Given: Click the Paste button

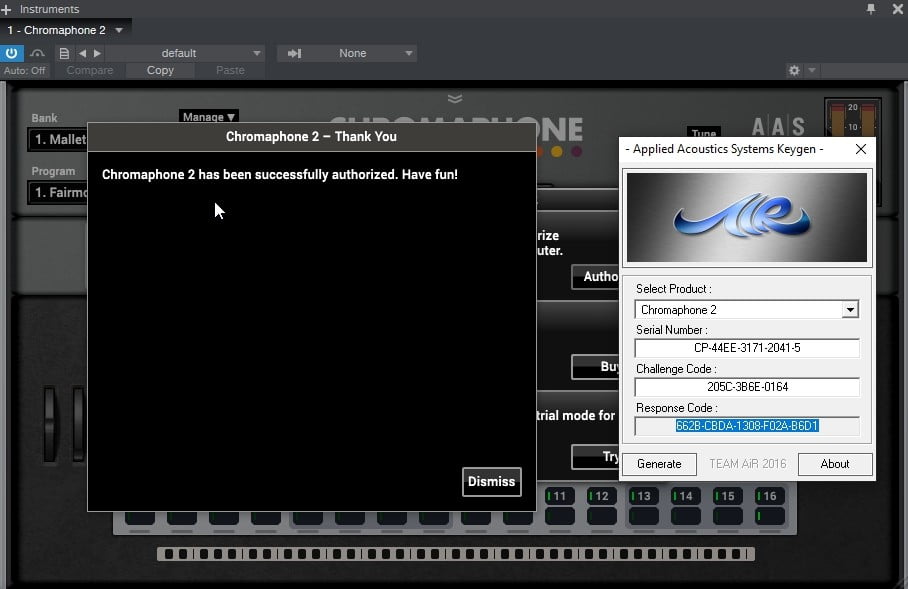Looking at the screenshot, I should click(230, 70).
